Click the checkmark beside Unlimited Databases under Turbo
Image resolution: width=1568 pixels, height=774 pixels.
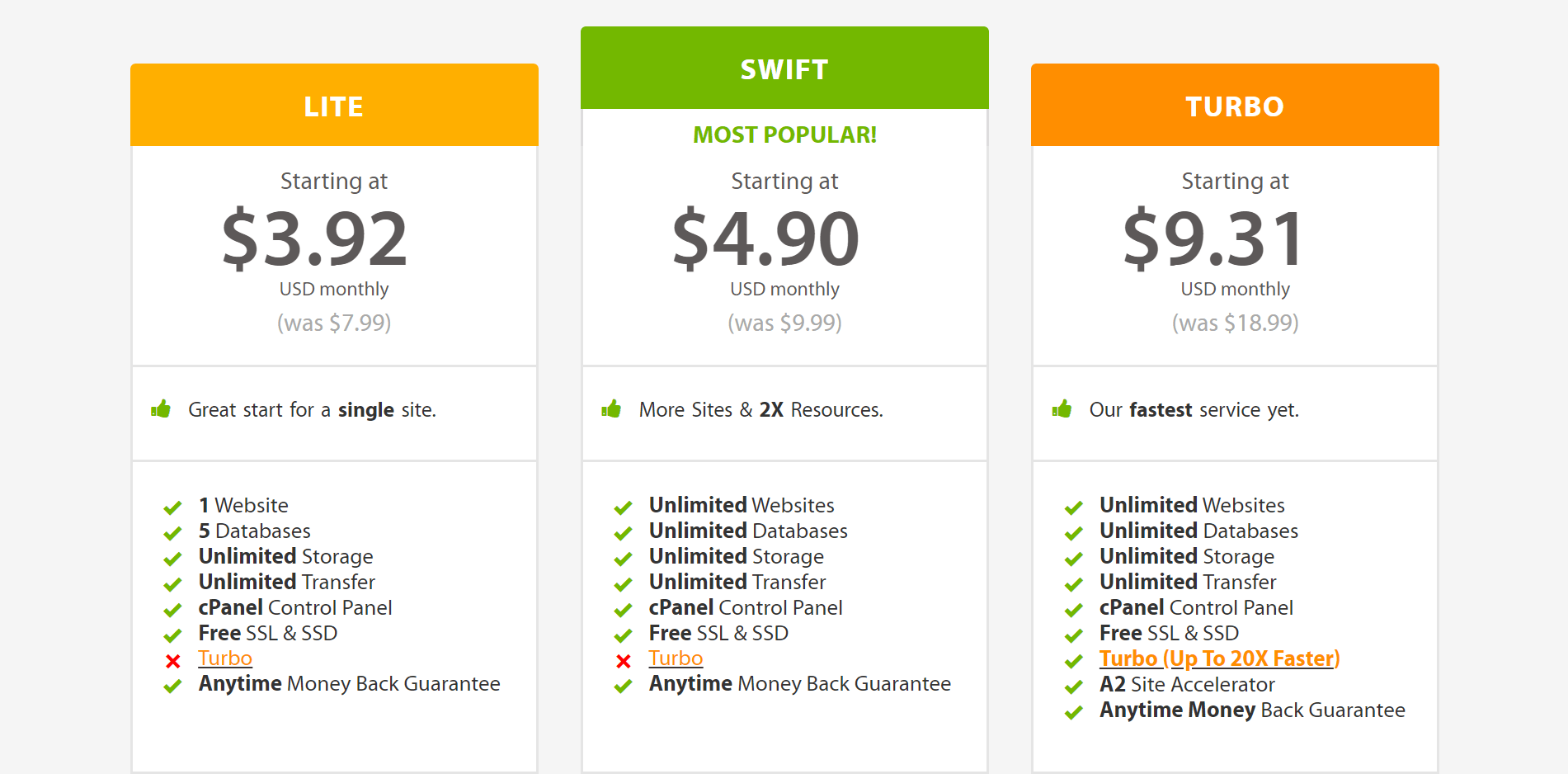(x=1074, y=532)
